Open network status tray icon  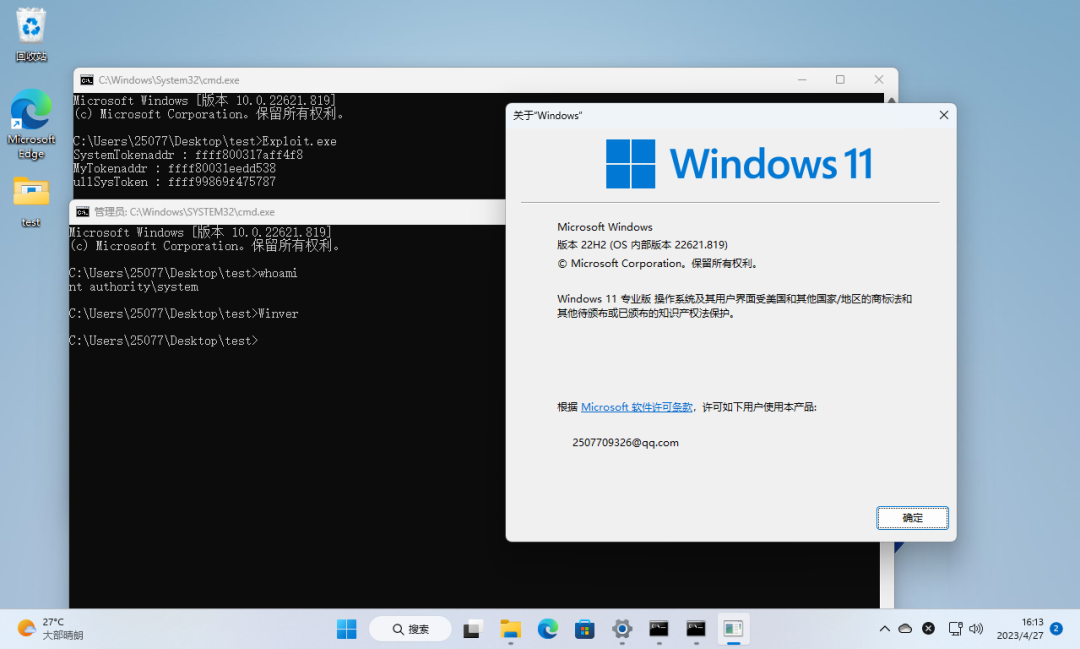tap(955, 628)
